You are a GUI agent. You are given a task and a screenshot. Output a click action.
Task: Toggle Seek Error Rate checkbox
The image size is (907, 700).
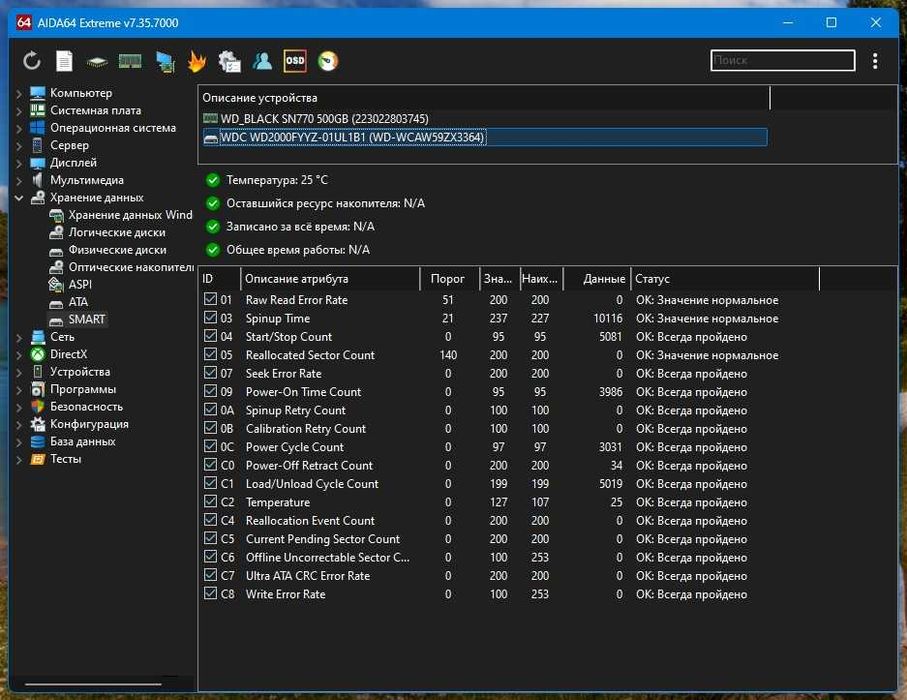tap(211, 373)
